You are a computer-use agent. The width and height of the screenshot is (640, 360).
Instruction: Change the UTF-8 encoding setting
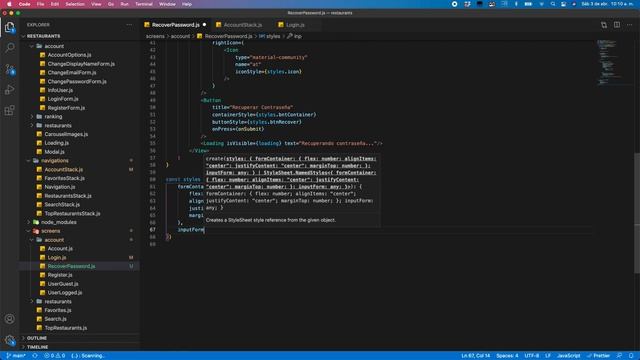click(532, 356)
